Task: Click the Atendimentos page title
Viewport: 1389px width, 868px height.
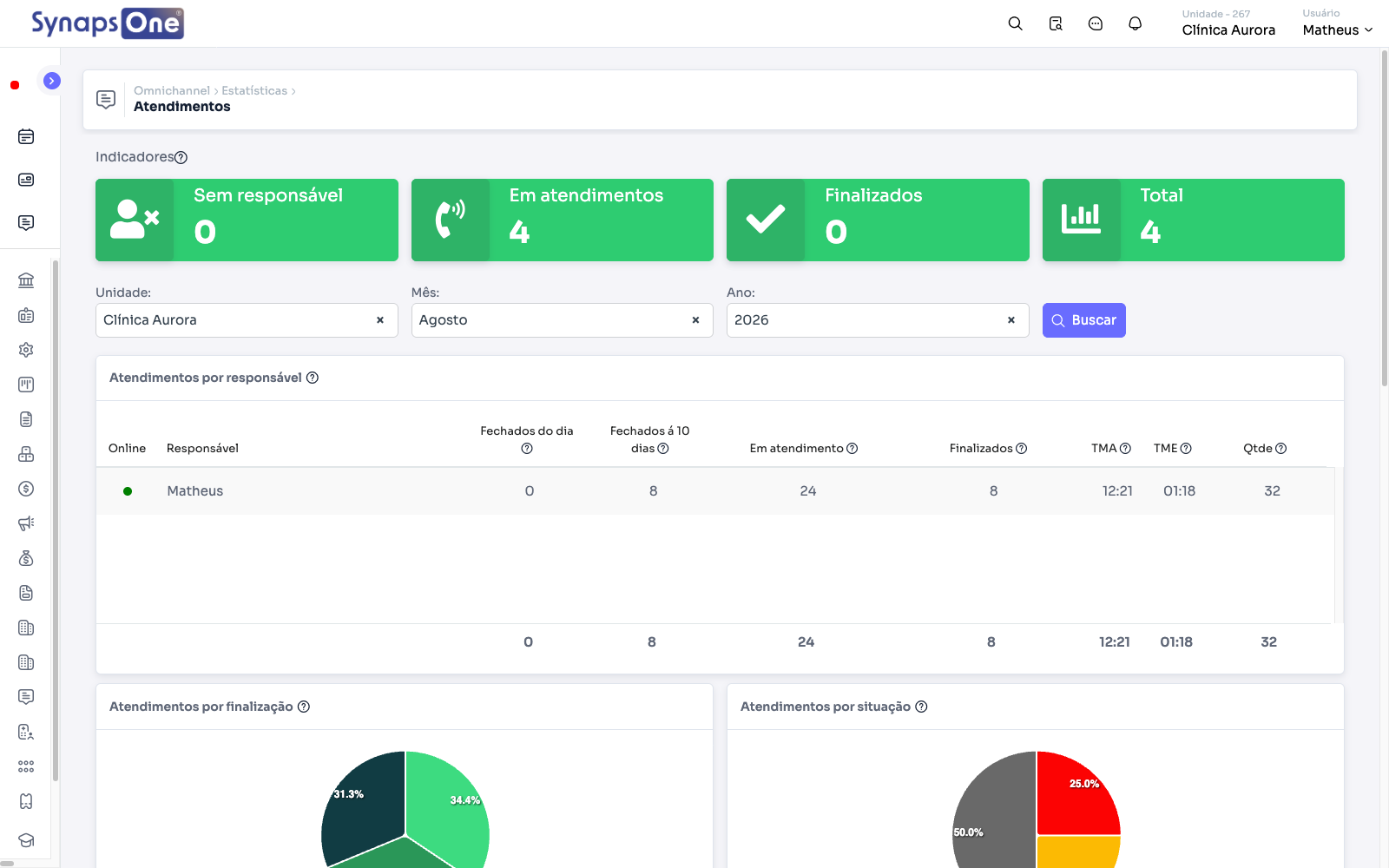Action: pos(182,107)
